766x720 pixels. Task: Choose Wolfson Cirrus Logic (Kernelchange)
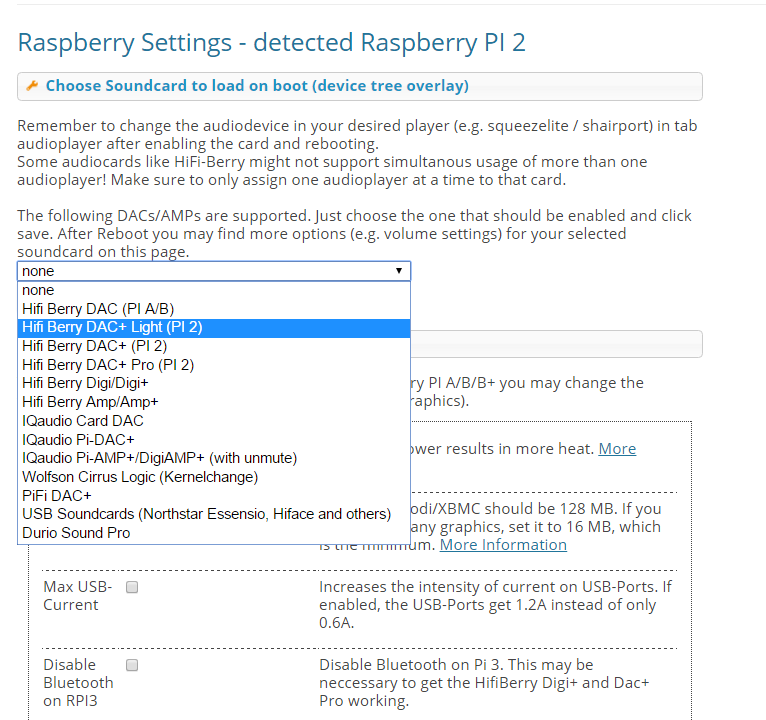click(x=214, y=477)
